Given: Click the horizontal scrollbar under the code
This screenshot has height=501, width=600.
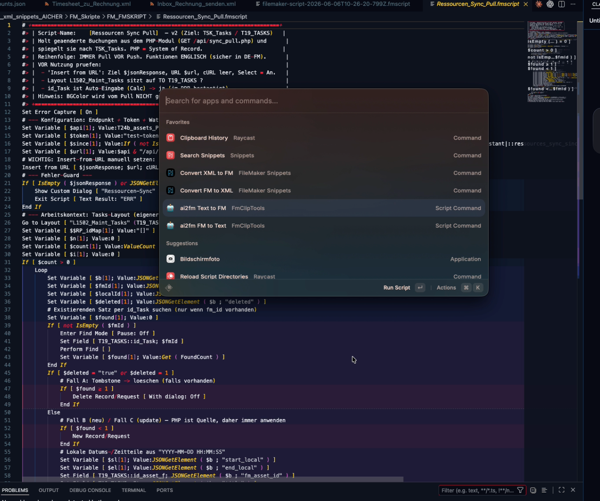Looking at the screenshot, I should pyautogui.click(x=212, y=479).
